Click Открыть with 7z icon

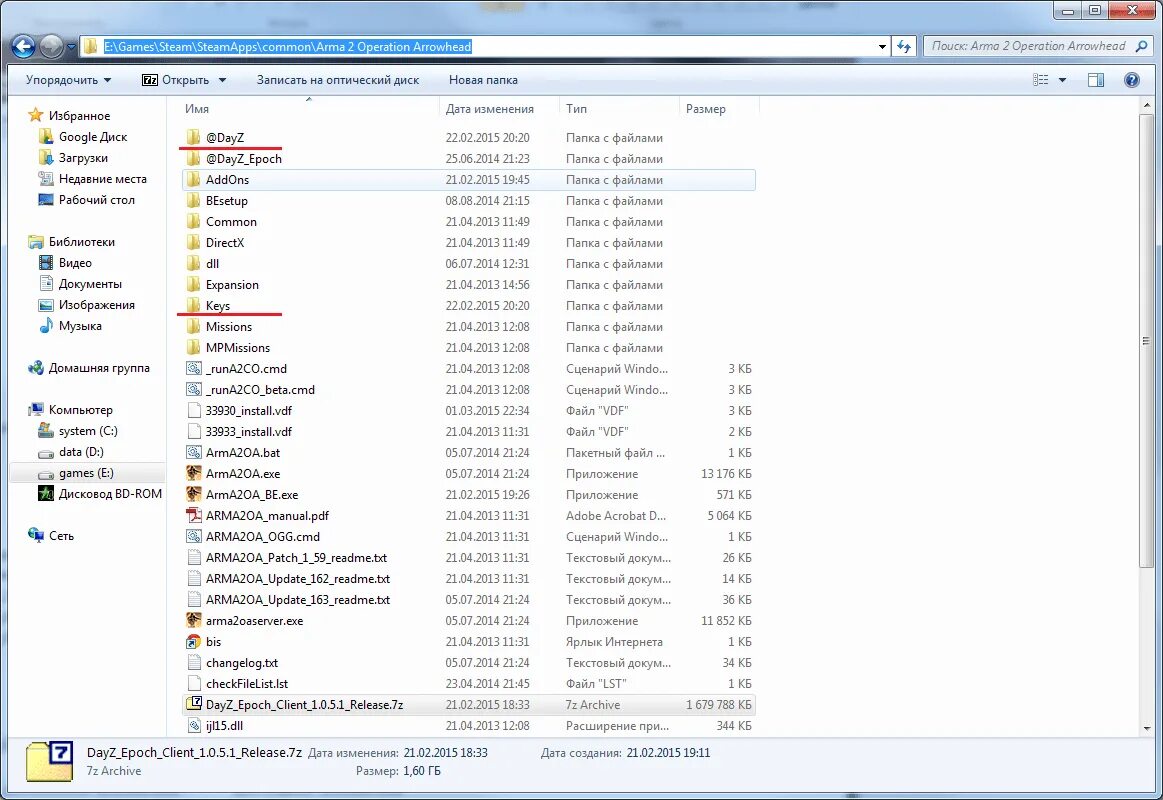(x=176, y=80)
